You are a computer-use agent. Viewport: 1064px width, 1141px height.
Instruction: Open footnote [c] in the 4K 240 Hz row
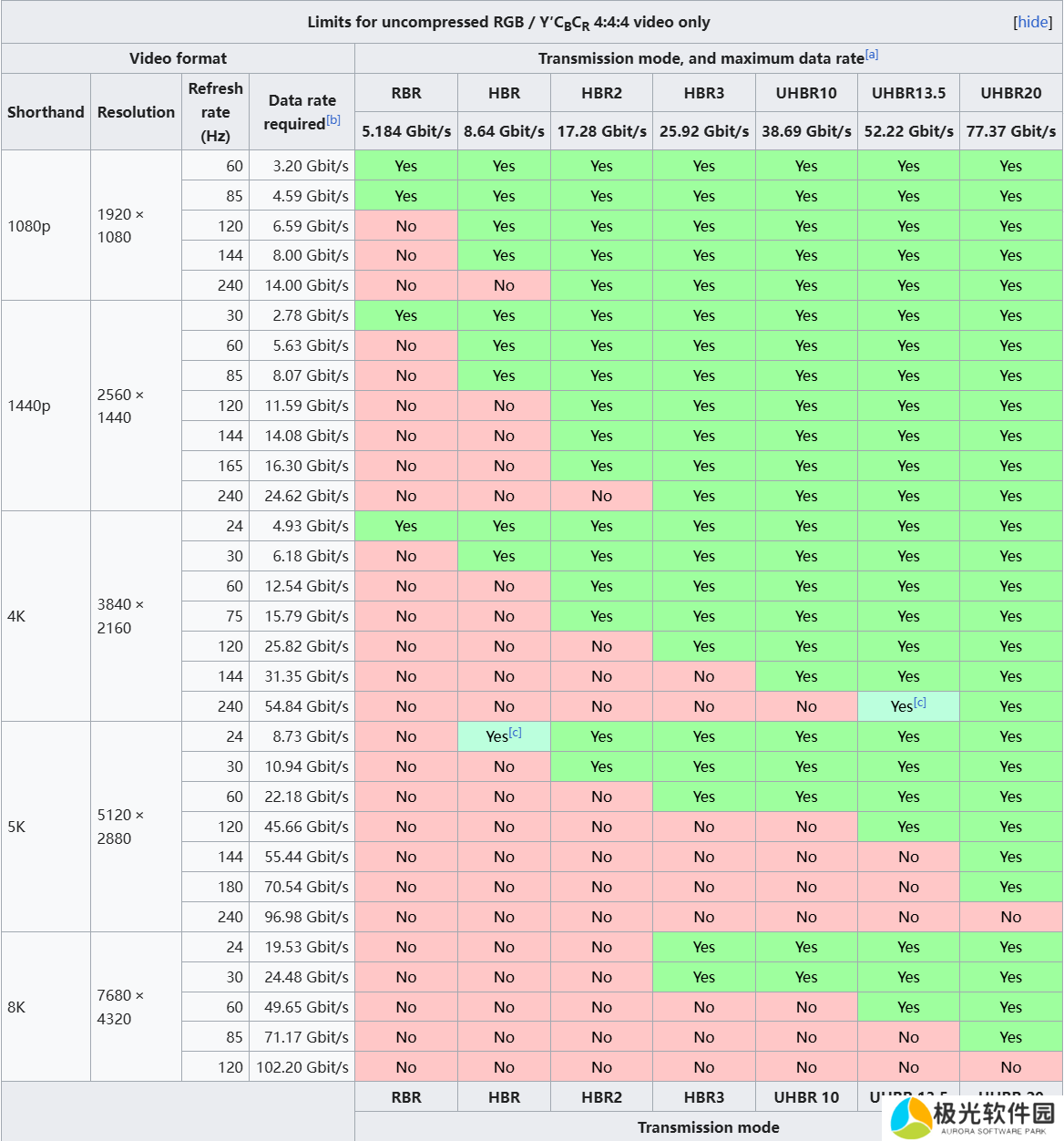920,703
